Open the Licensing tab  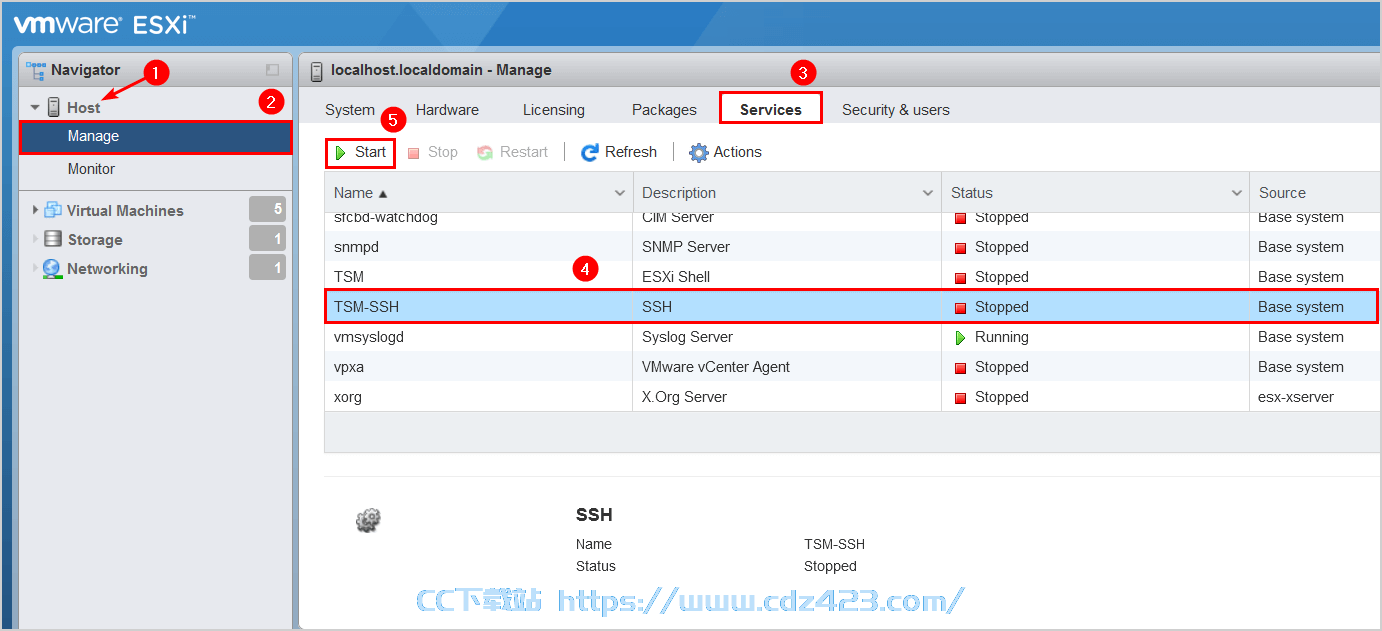(x=554, y=110)
